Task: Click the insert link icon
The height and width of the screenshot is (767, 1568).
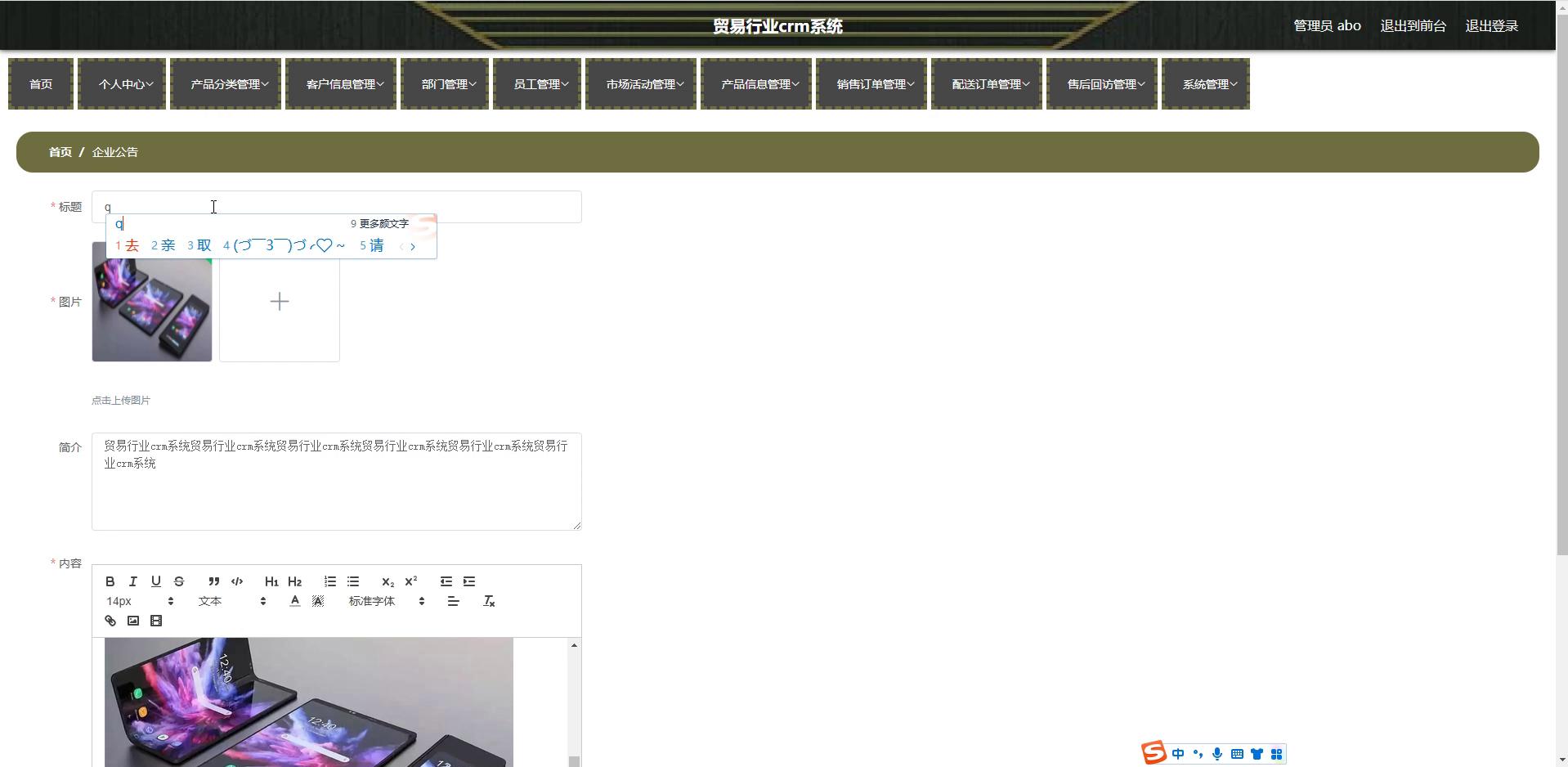Action: tap(110, 621)
